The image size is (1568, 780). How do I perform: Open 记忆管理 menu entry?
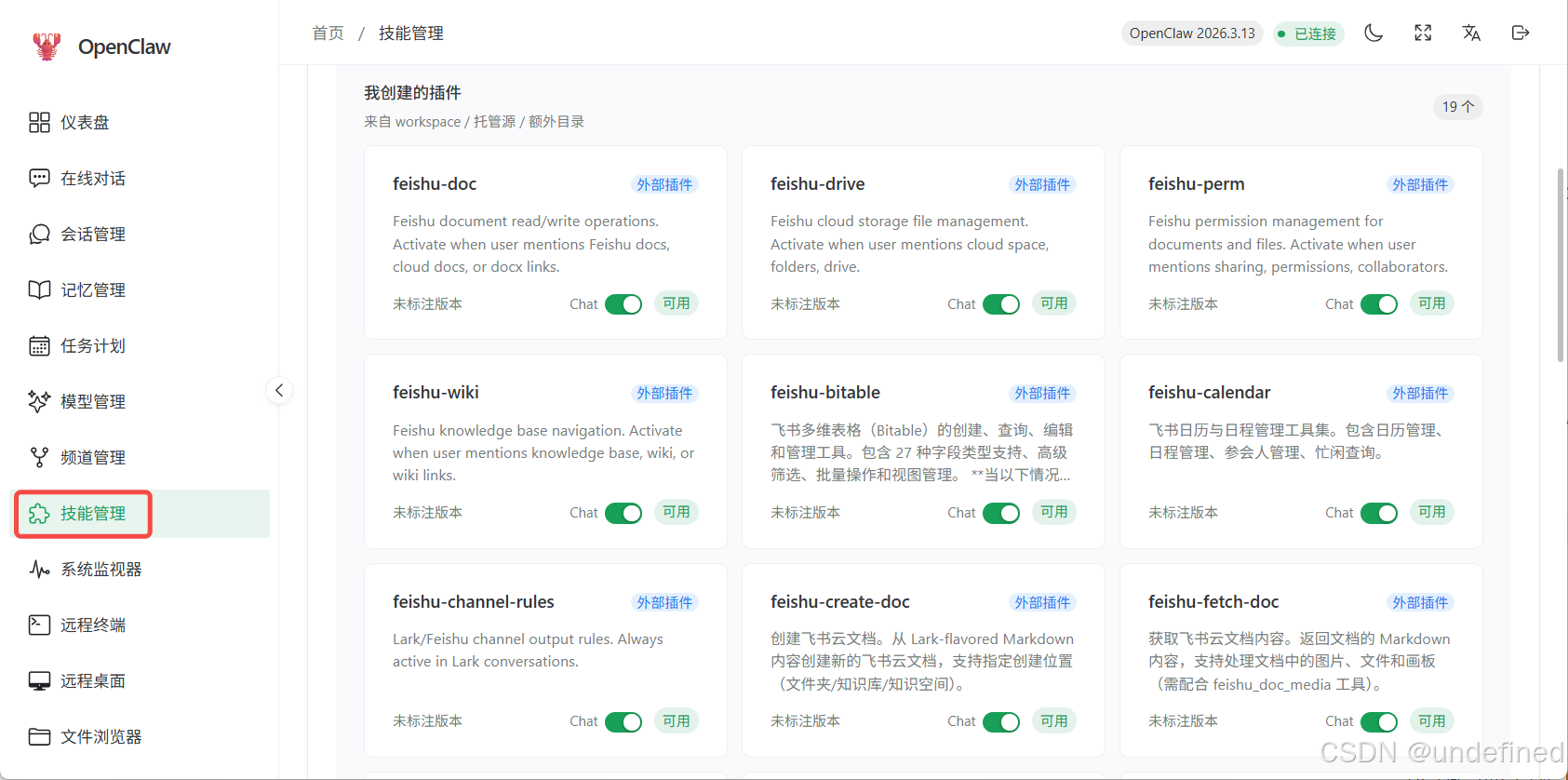coord(140,290)
